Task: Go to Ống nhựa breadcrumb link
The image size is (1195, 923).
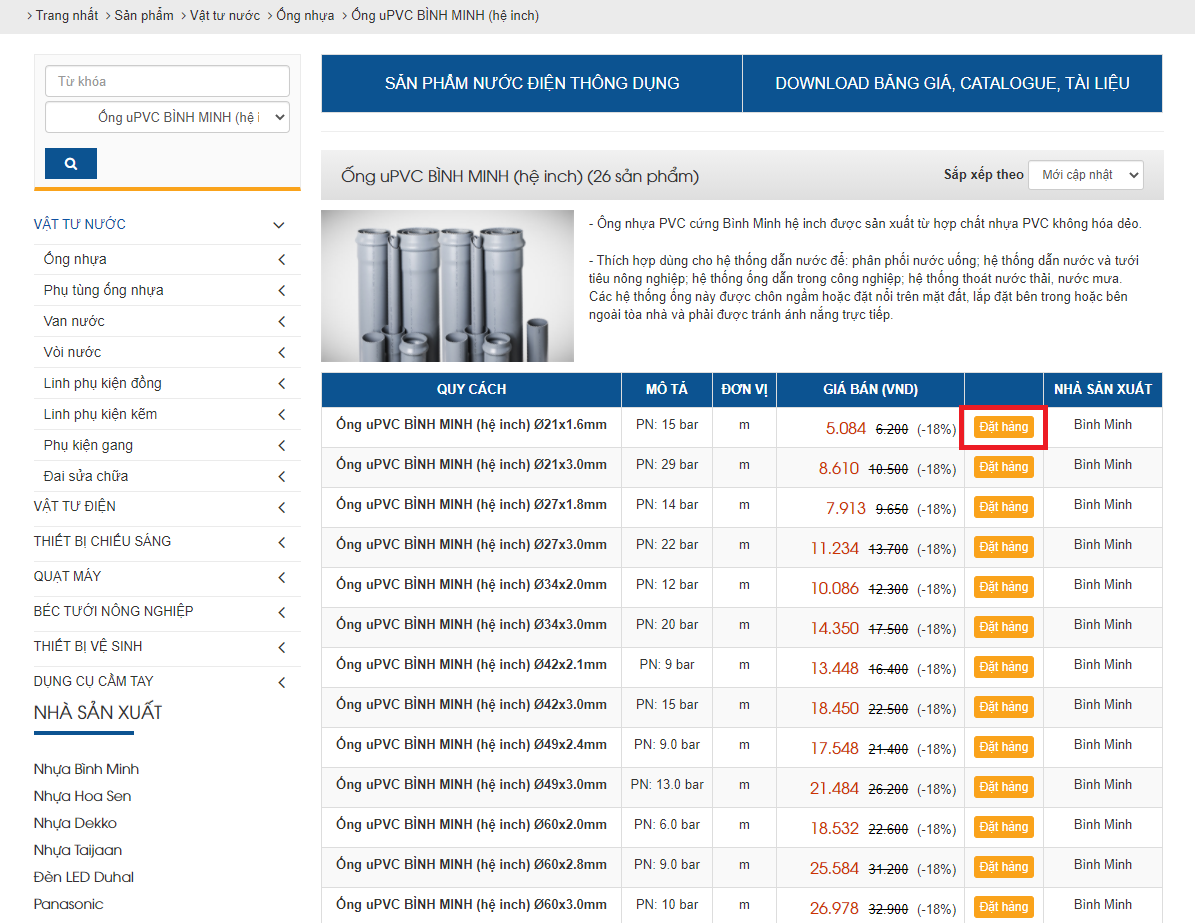Action: (x=305, y=15)
